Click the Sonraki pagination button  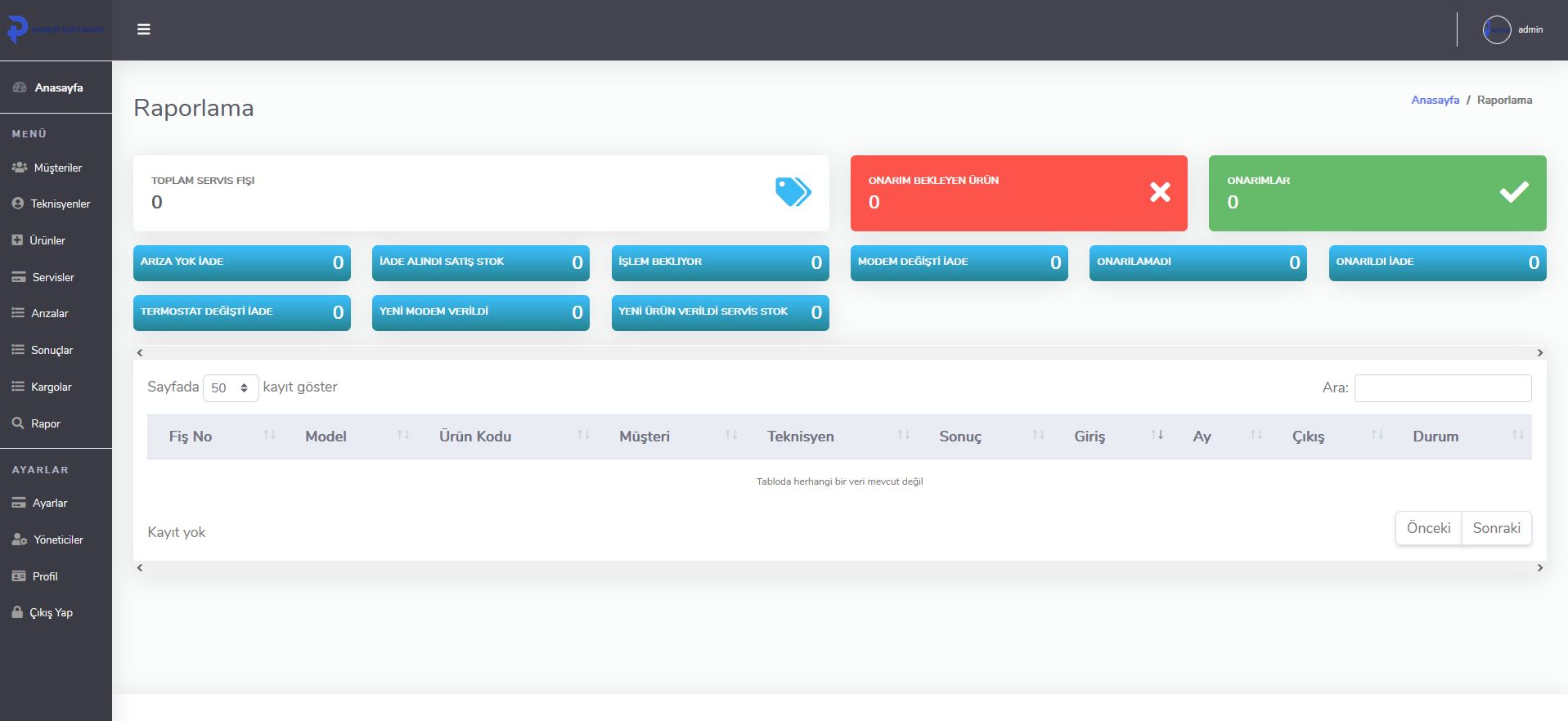click(1496, 528)
